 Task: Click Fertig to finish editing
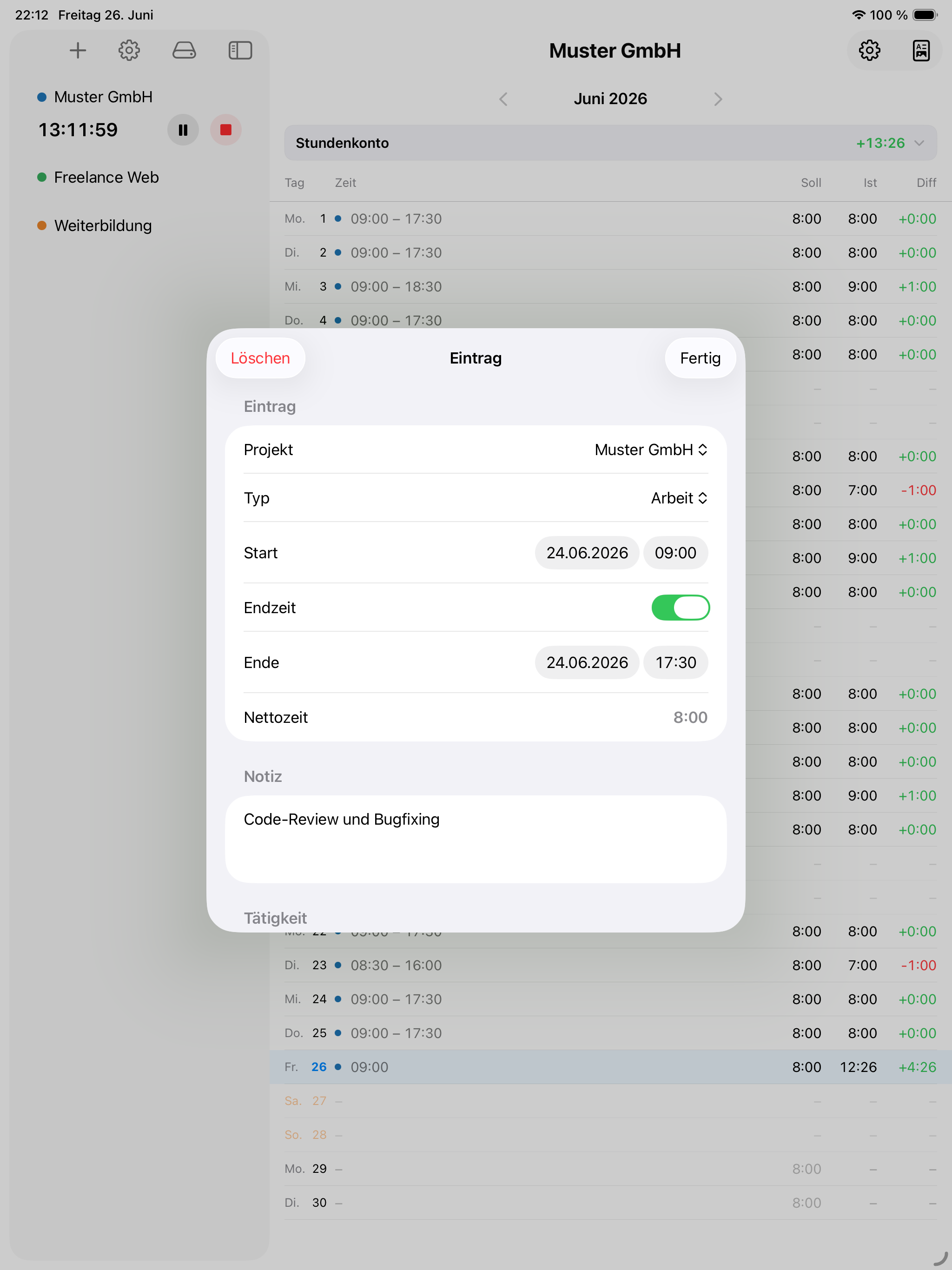coord(700,358)
